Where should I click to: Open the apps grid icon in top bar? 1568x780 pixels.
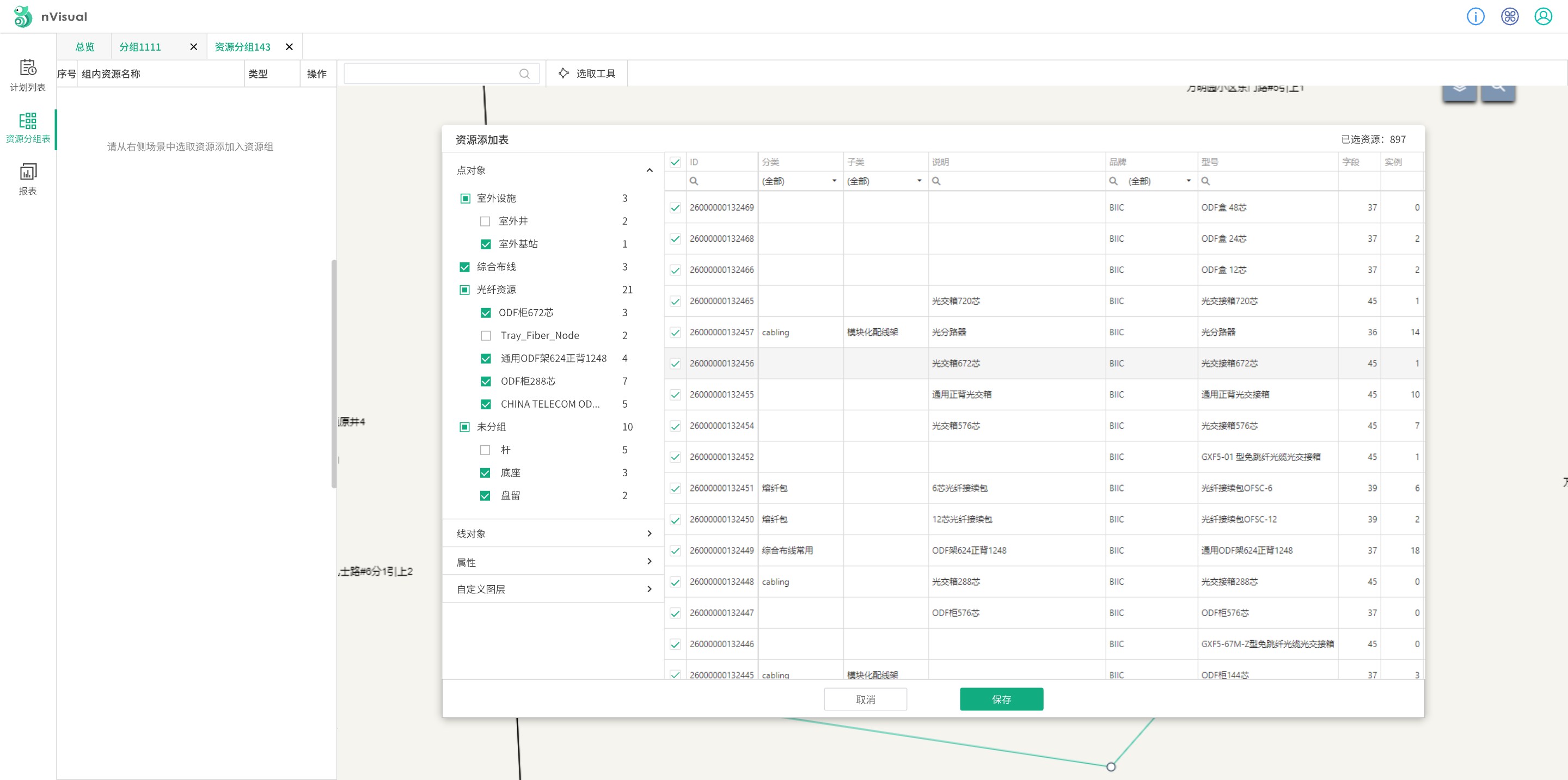(x=1509, y=16)
